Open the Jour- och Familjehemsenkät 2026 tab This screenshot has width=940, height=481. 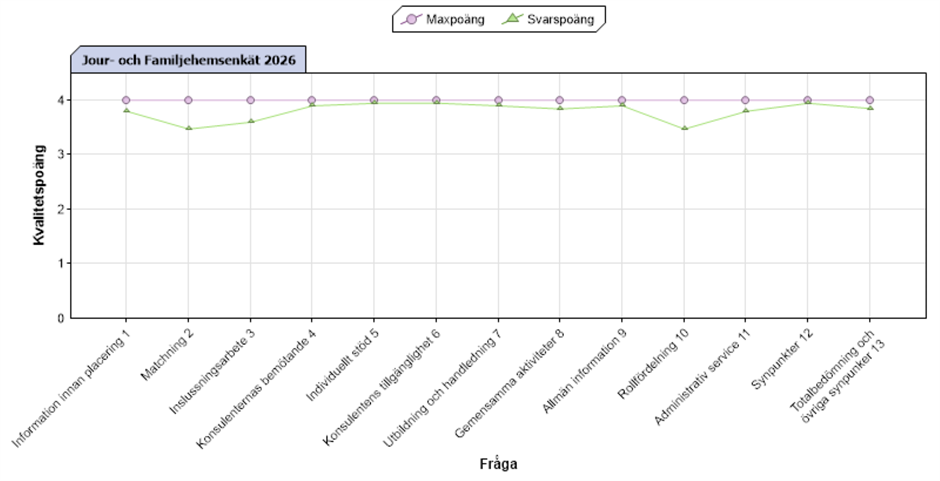pos(189,60)
